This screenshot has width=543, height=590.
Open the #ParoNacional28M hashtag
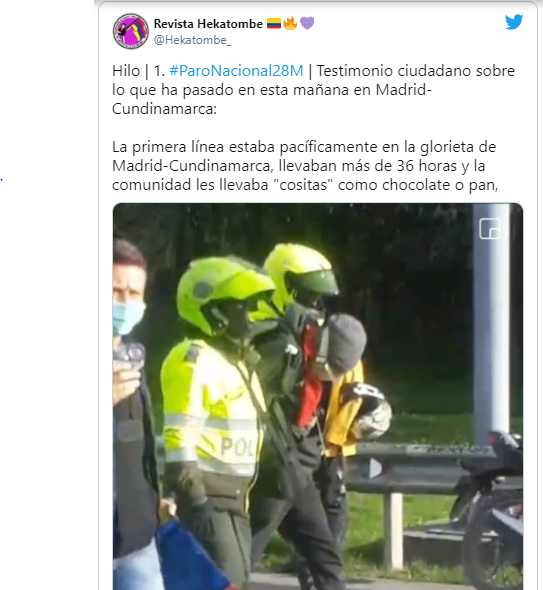(x=236, y=71)
